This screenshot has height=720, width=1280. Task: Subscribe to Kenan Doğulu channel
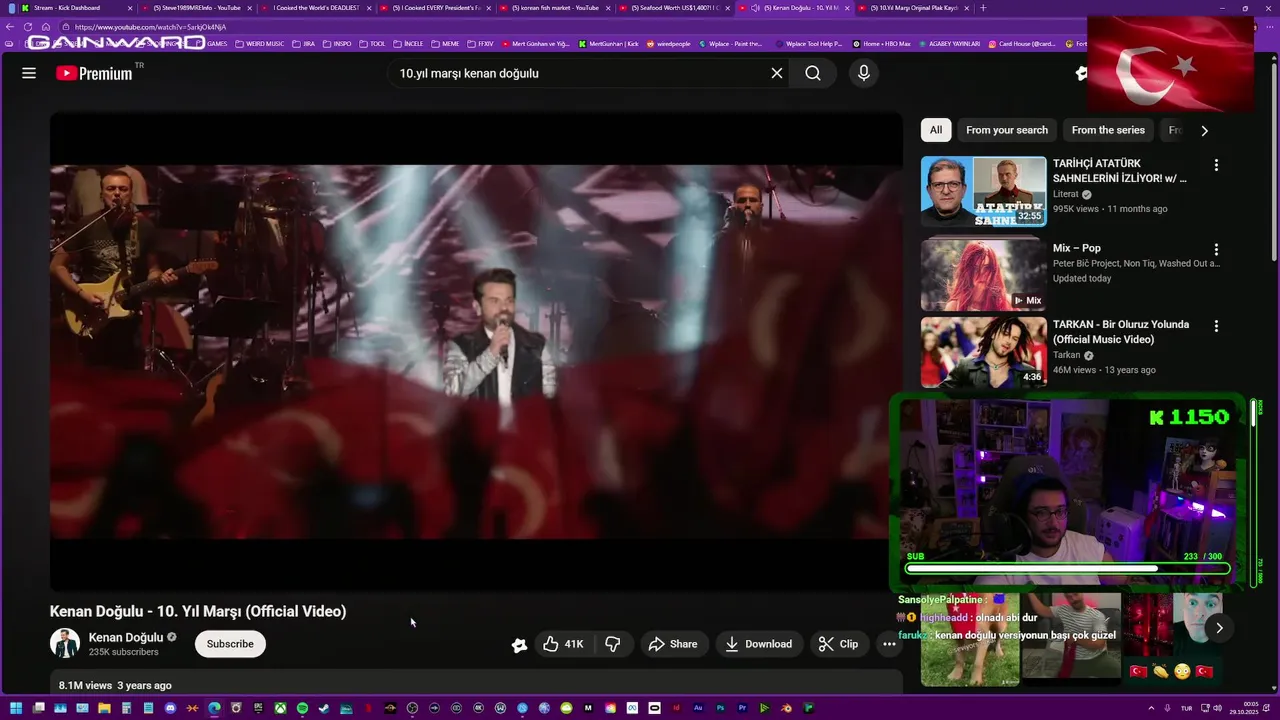230,644
